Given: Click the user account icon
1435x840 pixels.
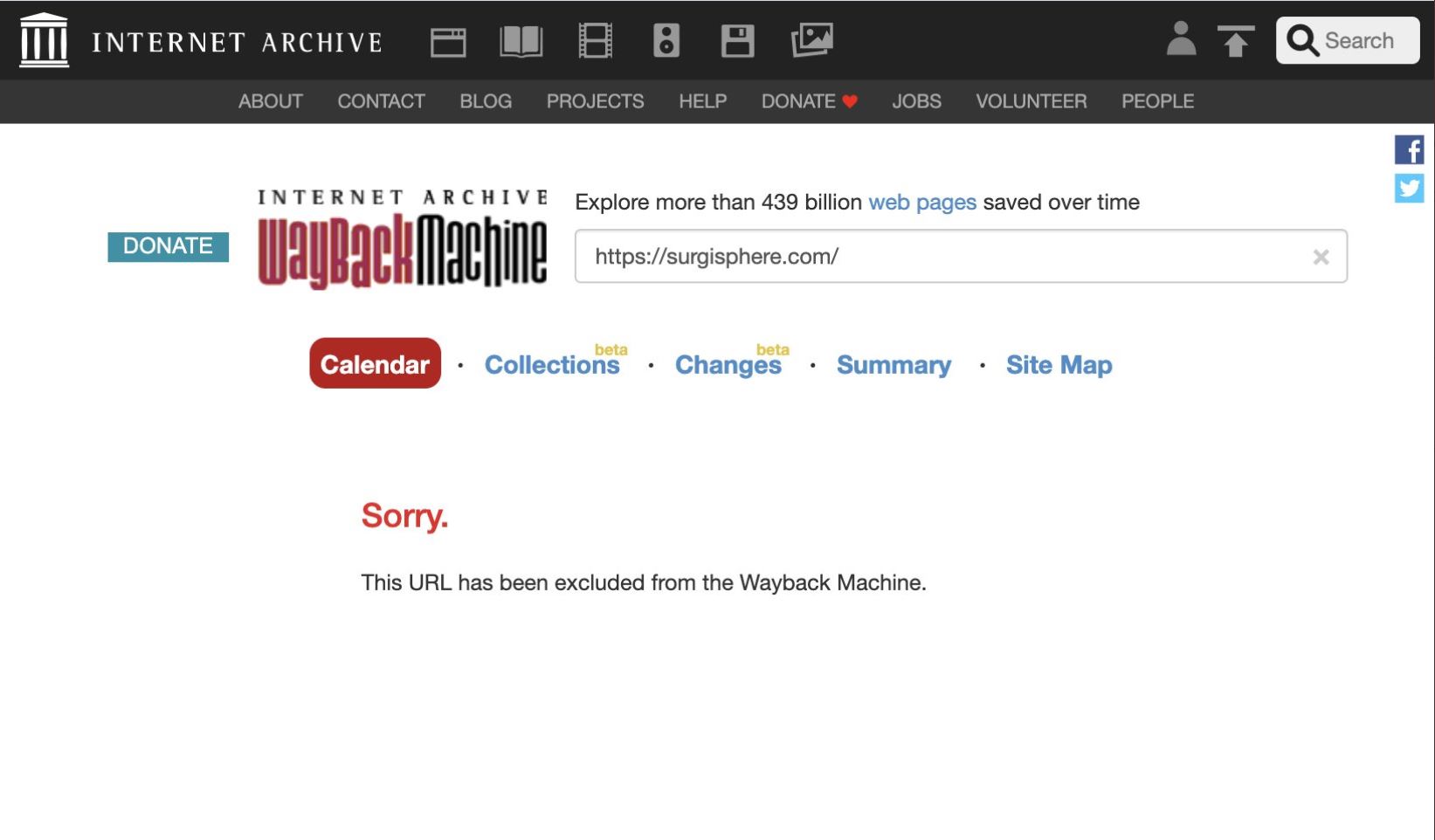Looking at the screenshot, I should (x=1181, y=39).
